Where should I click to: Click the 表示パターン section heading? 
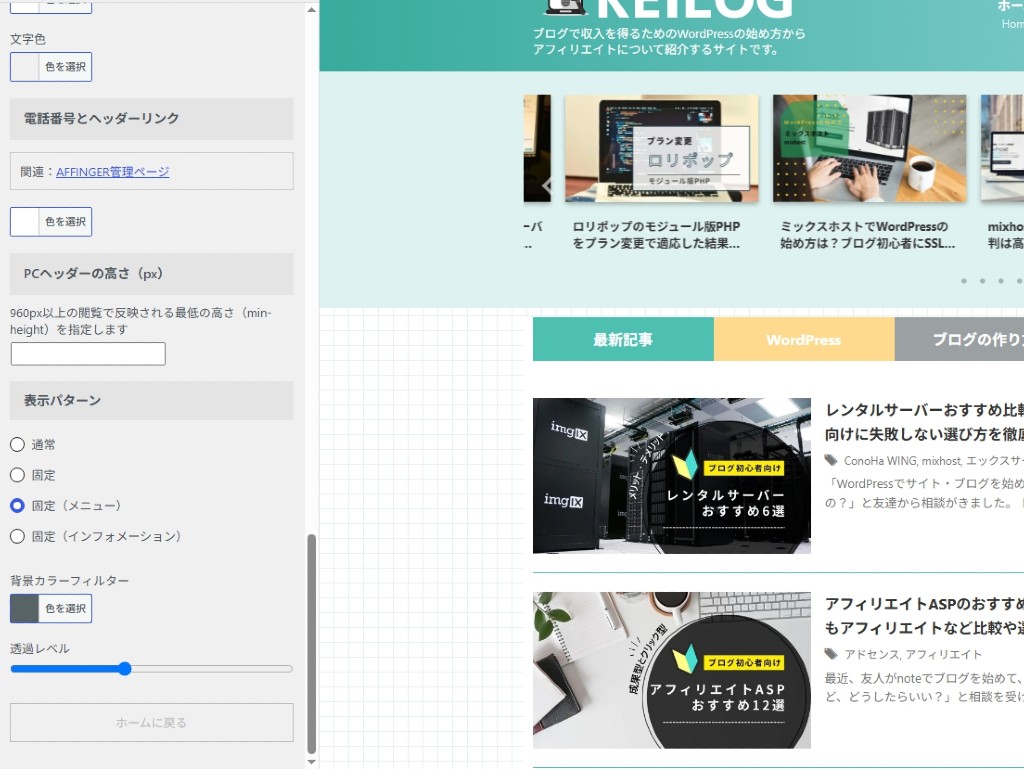click(152, 401)
